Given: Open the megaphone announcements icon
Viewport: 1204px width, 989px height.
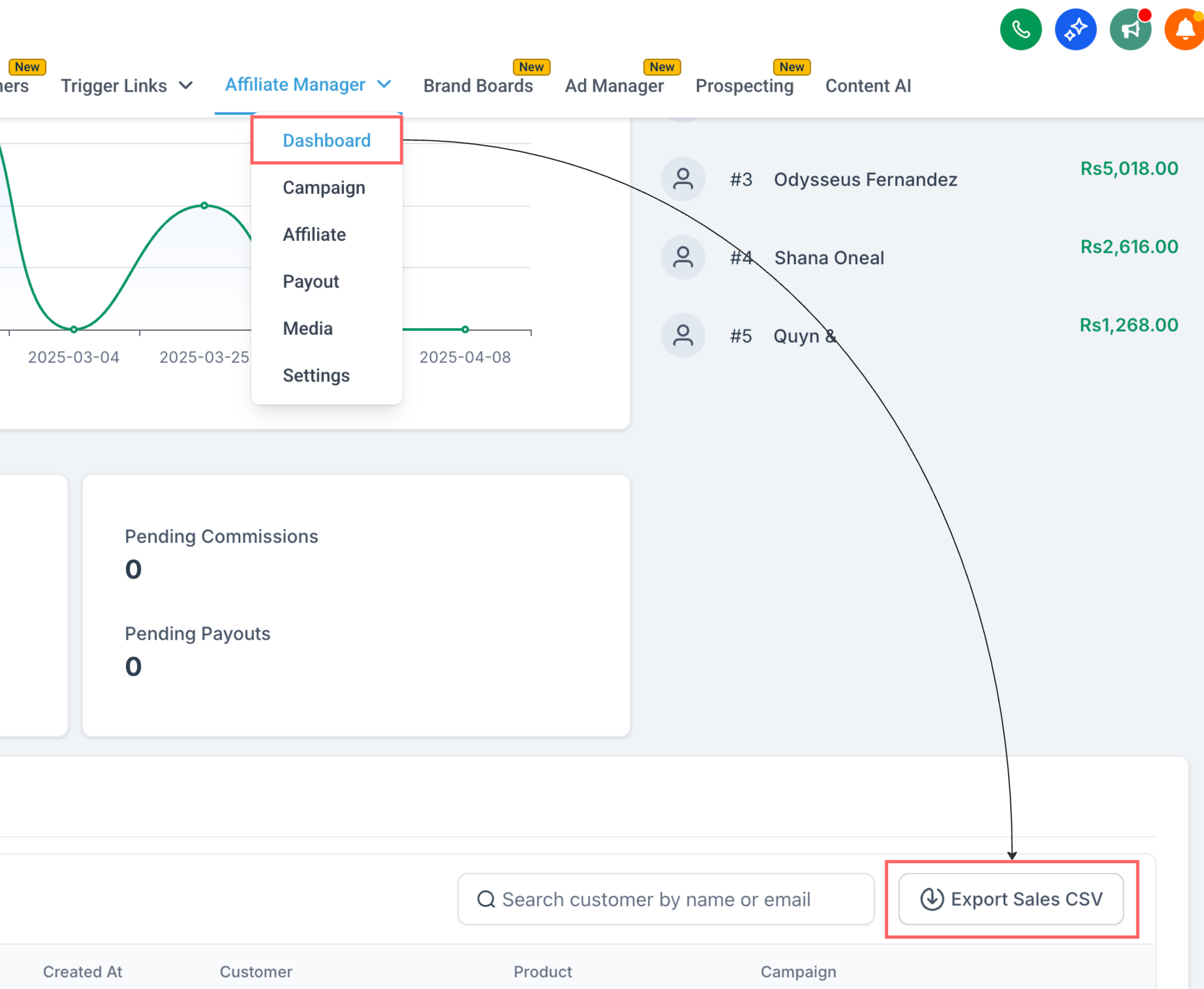Looking at the screenshot, I should [x=1130, y=29].
